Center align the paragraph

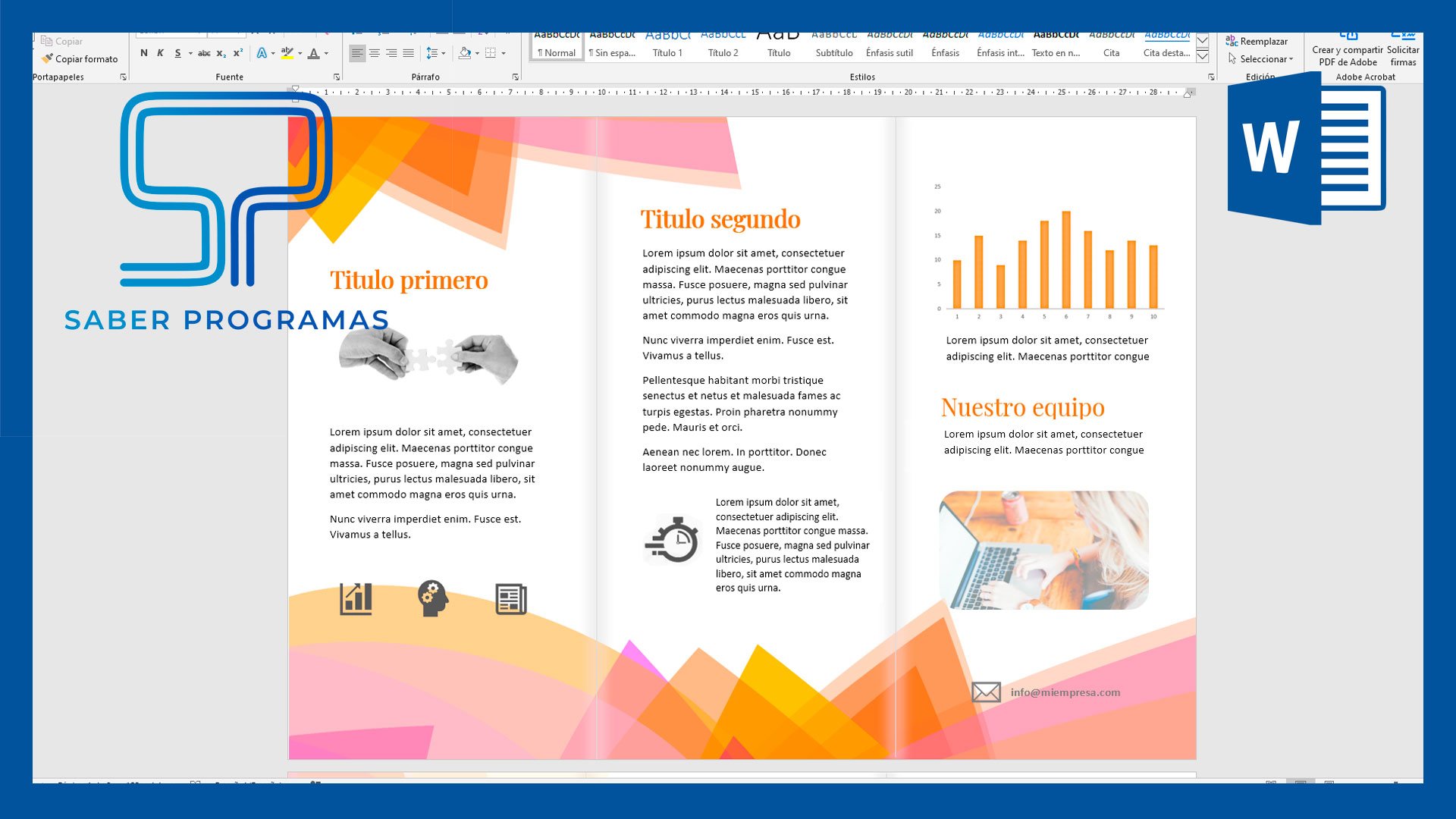click(375, 53)
